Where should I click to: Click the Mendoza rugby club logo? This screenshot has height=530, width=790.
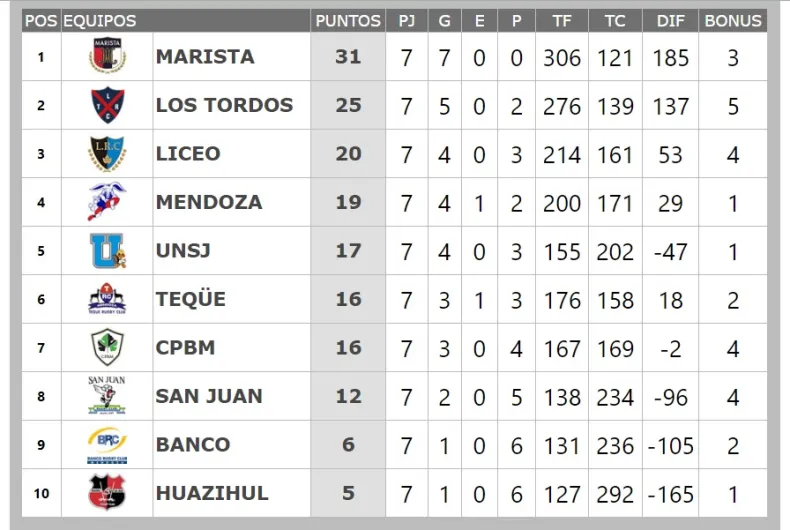[107, 202]
